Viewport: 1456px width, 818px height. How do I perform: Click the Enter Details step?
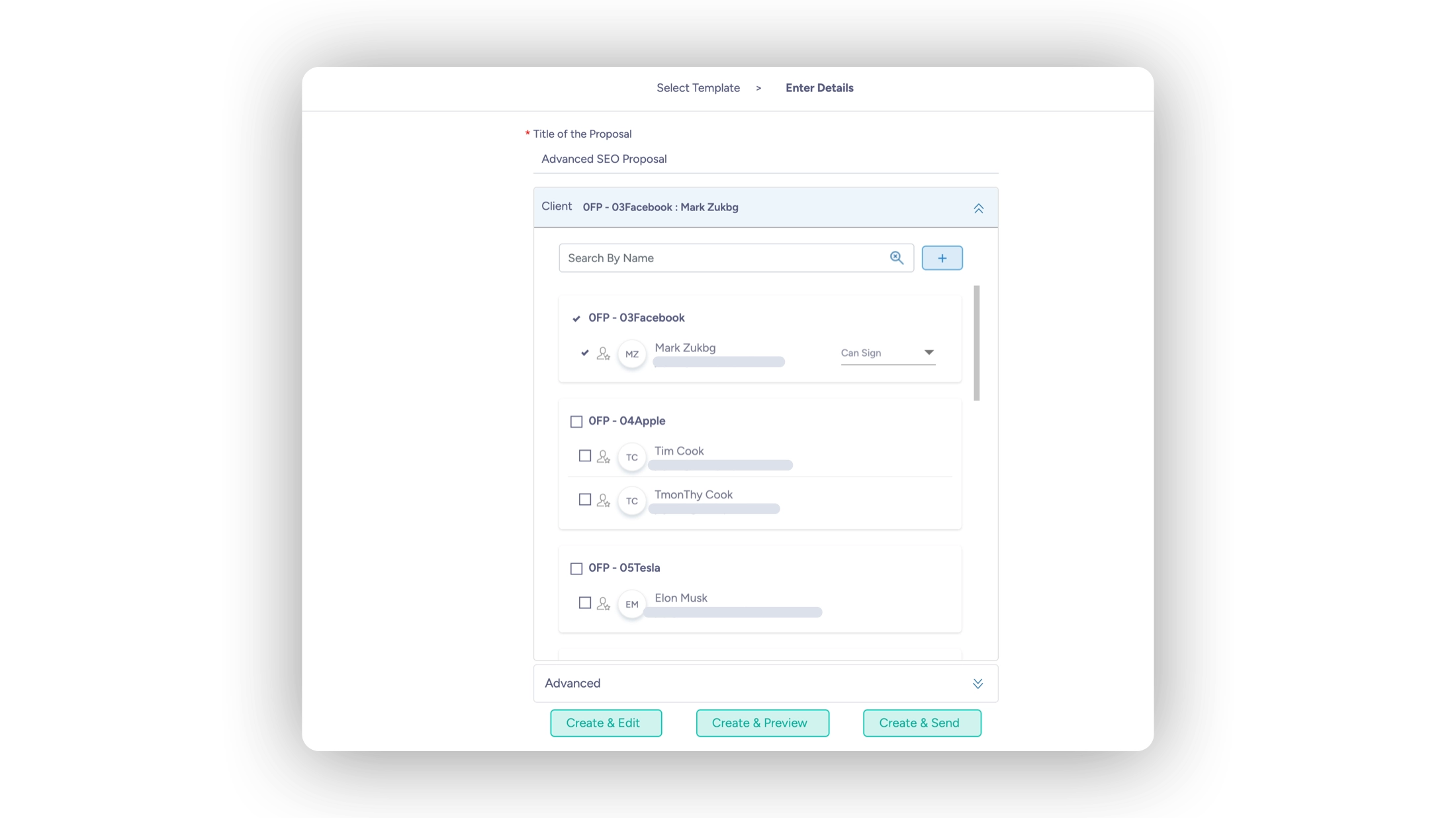point(819,88)
